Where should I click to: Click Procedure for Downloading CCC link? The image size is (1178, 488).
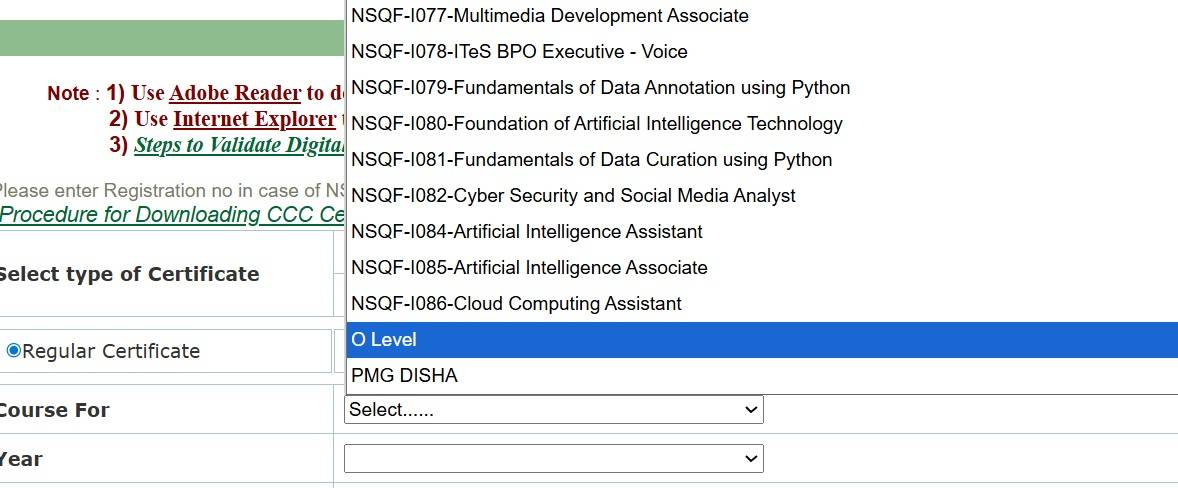click(172, 215)
